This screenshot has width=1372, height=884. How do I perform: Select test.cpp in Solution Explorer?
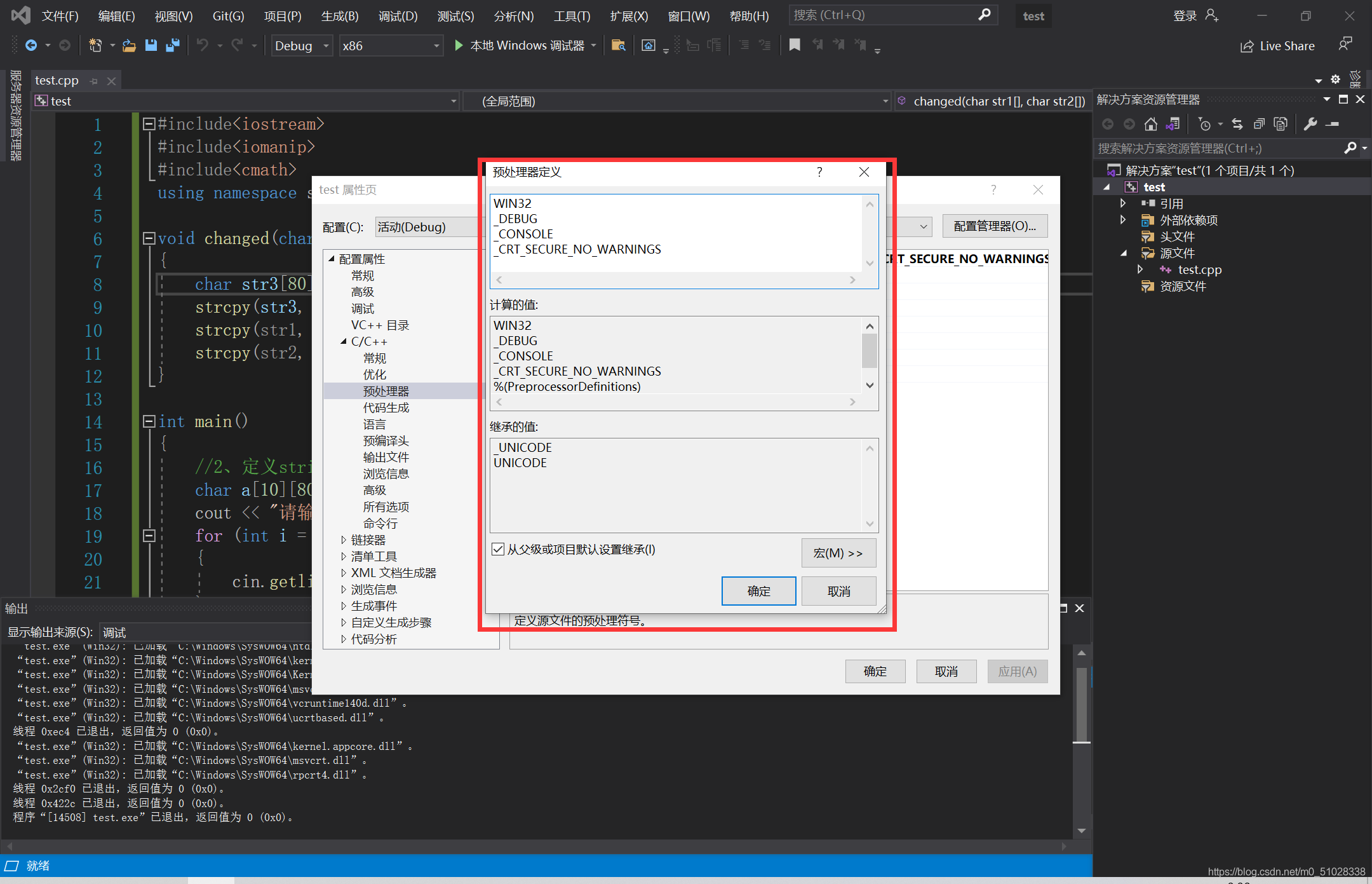tap(1199, 269)
